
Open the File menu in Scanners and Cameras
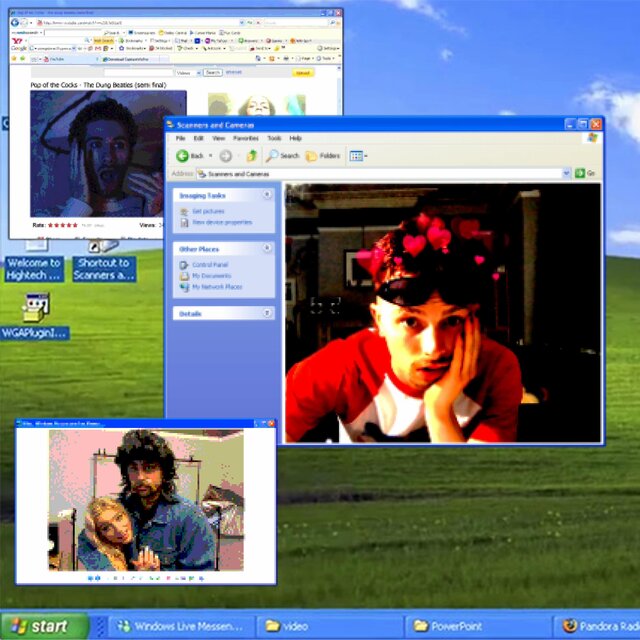(x=180, y=138)
